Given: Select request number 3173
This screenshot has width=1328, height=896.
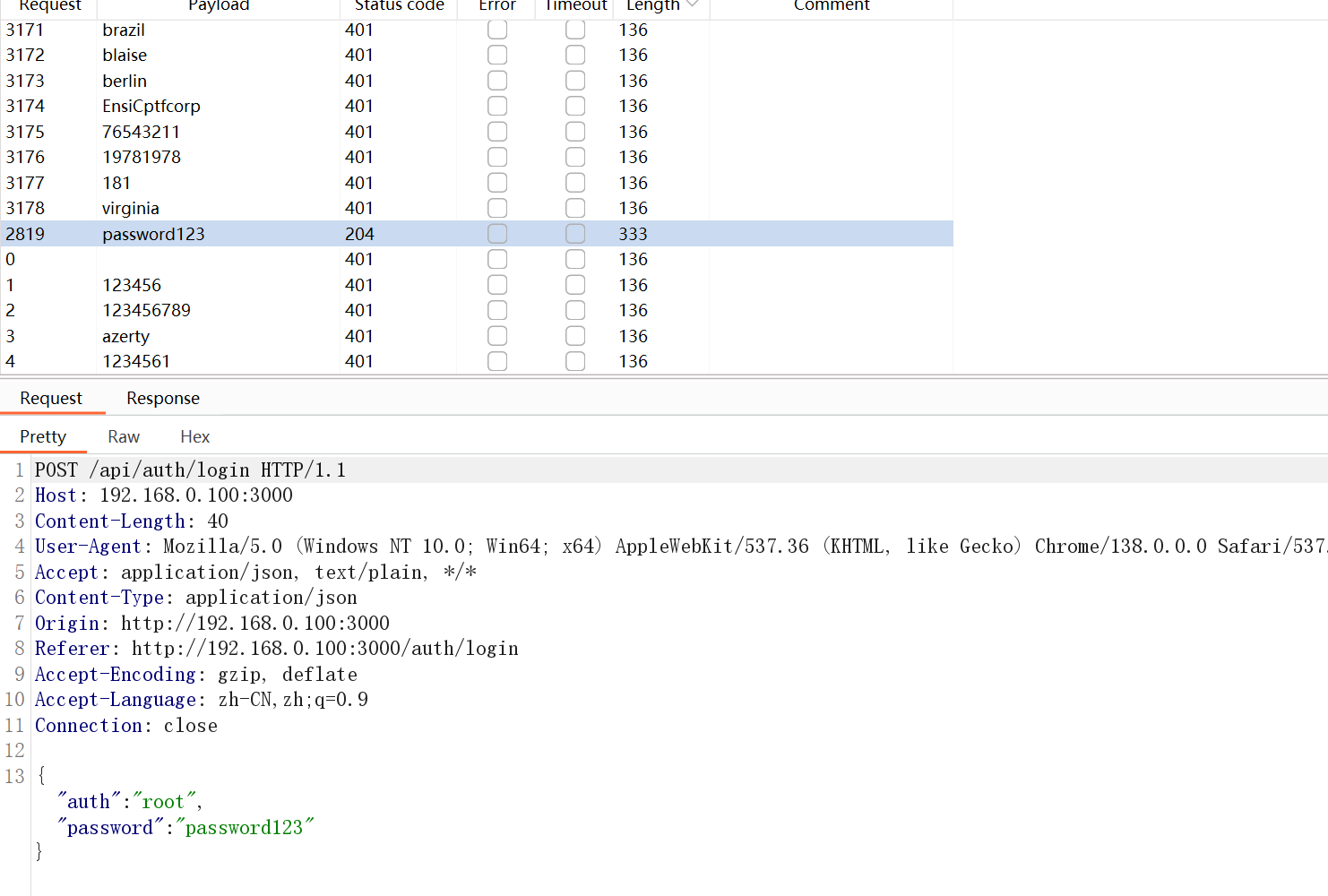Looking at the screenshot, I should click(25, 81).
